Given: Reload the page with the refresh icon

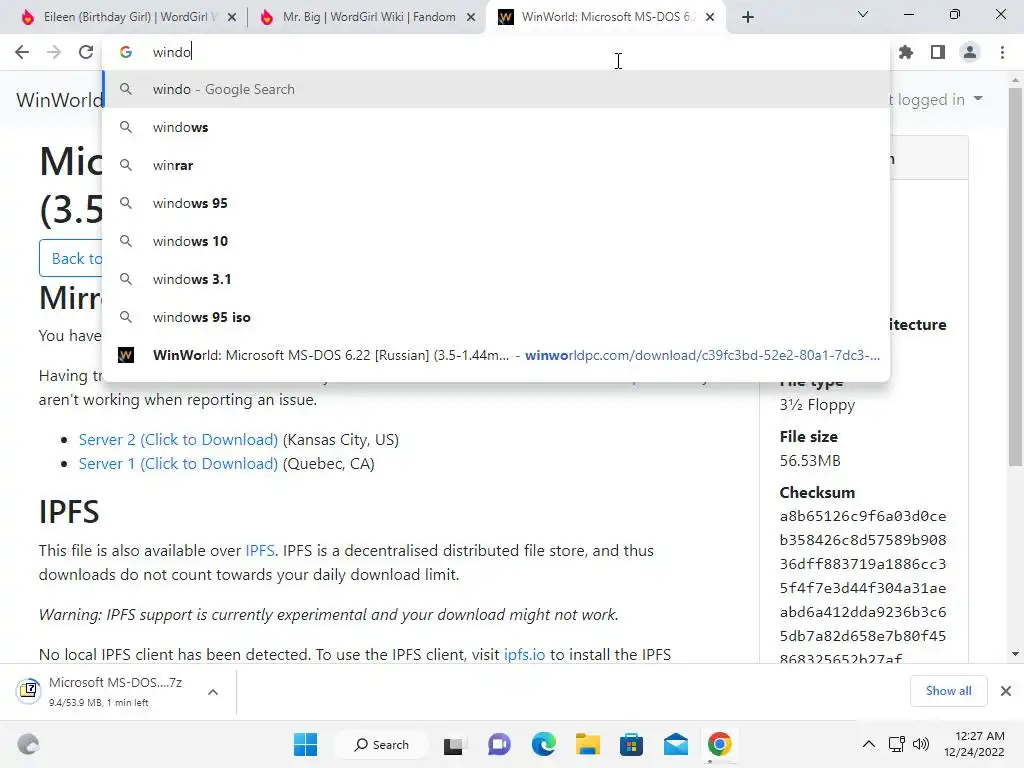Looking at the screenshot, I should [86, 52].
